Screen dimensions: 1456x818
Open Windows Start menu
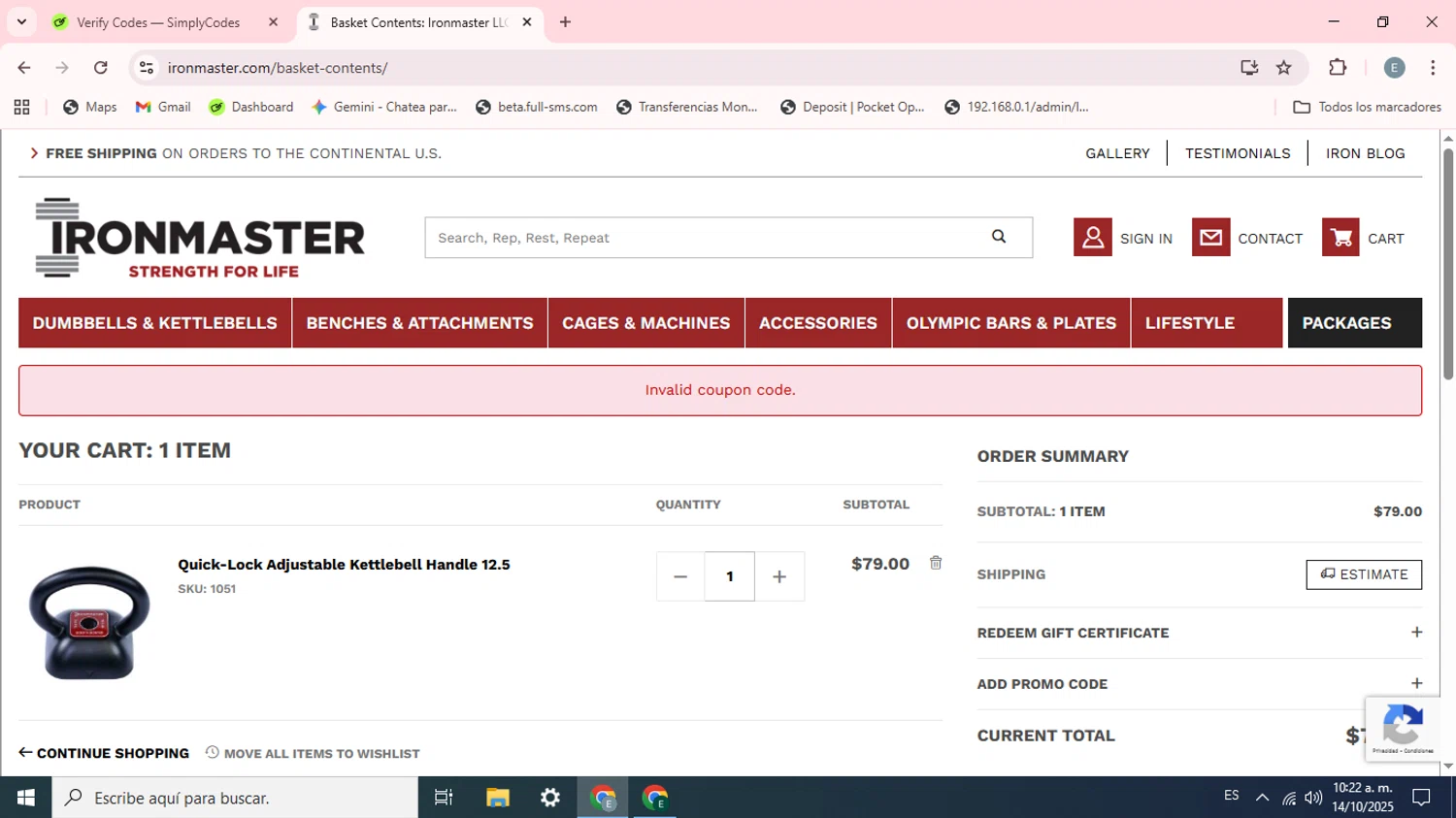tap(25, 798)
